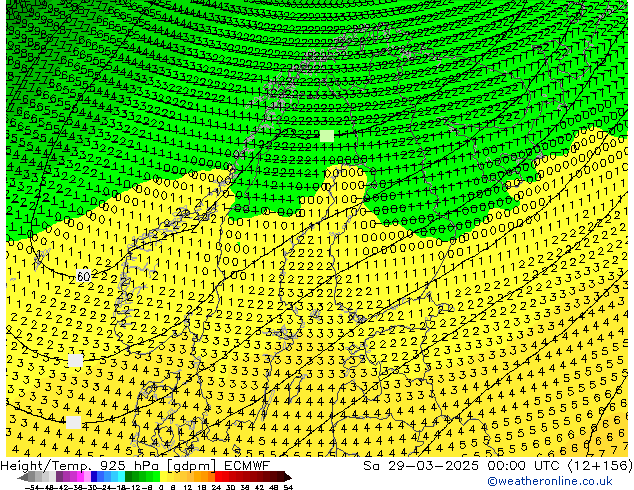The image size is (634, 490).
Task: Click the bright yellow legend swatch
Action: coord(163,477)
